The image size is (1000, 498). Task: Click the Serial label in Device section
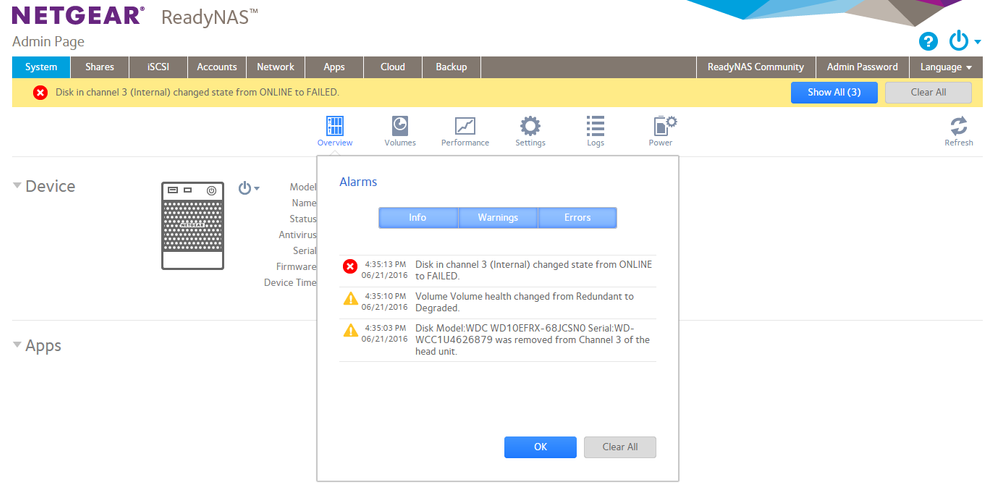pyautogui.click(x=304, y=251)
